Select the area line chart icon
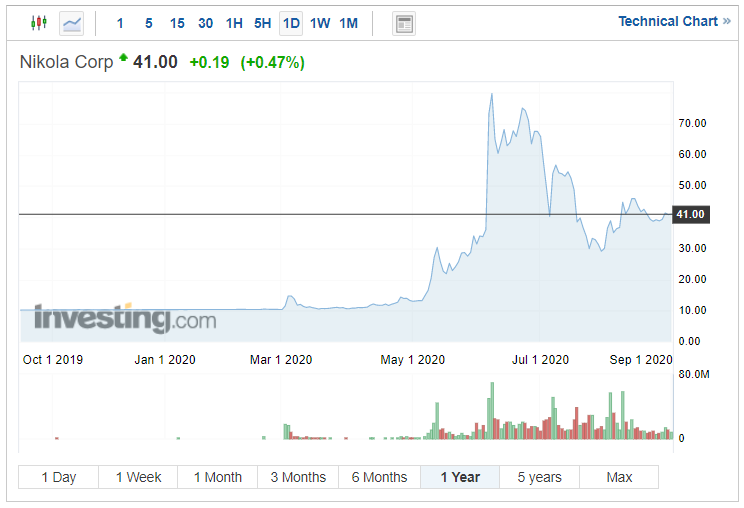Viewport: 744px width, 508px height. pos(71,23)
